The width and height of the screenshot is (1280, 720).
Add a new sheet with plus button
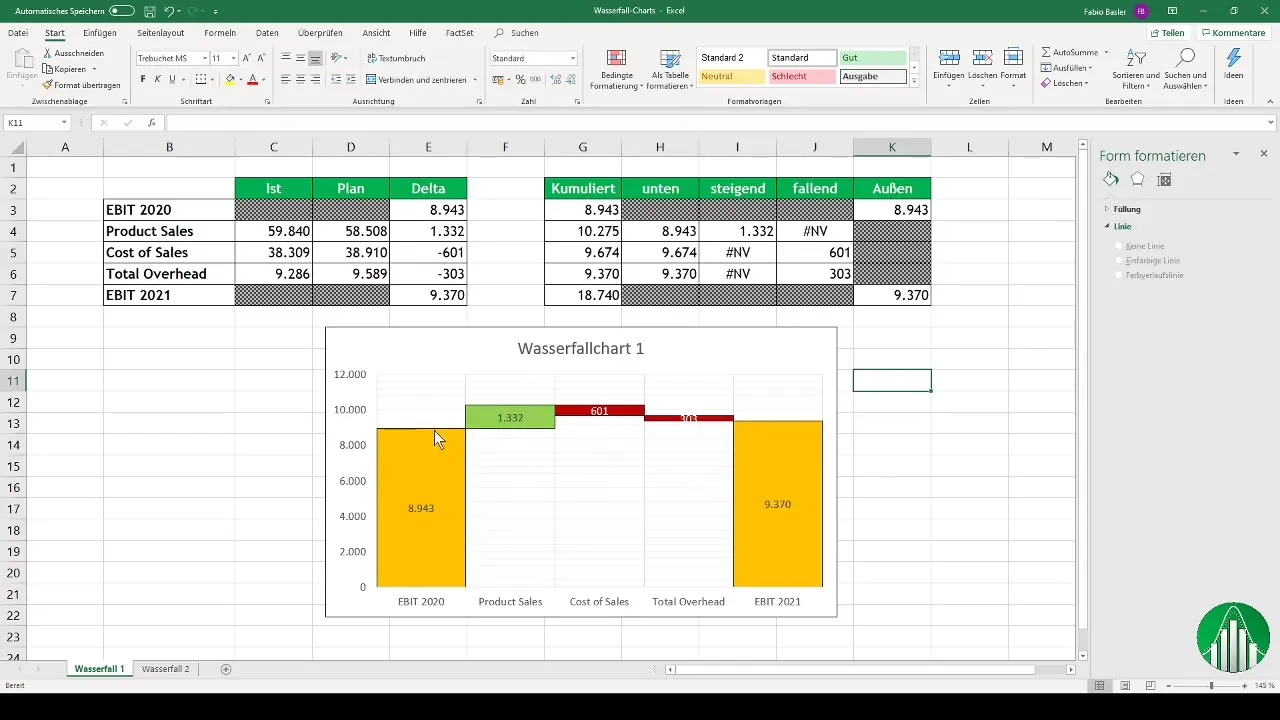[225, 668]
